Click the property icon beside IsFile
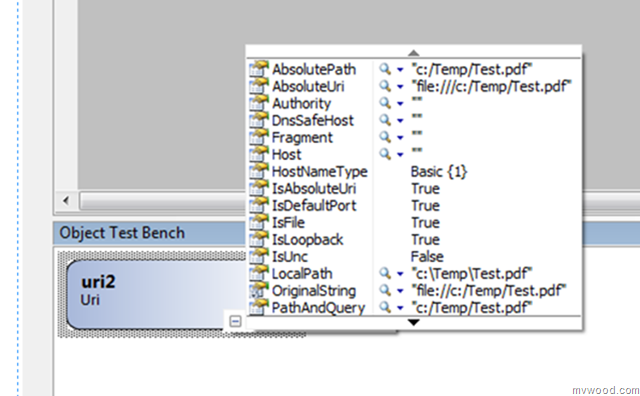The image size is (640, 396). pyautogui.click(x=259, y=222)
